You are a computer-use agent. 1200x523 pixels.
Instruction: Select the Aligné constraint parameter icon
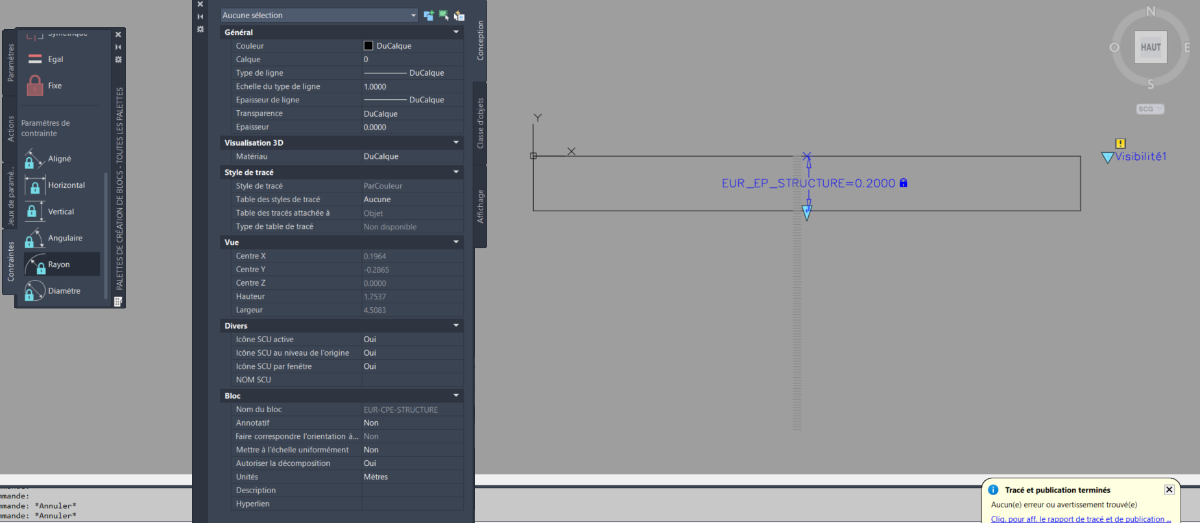click(x=35, y=159)
